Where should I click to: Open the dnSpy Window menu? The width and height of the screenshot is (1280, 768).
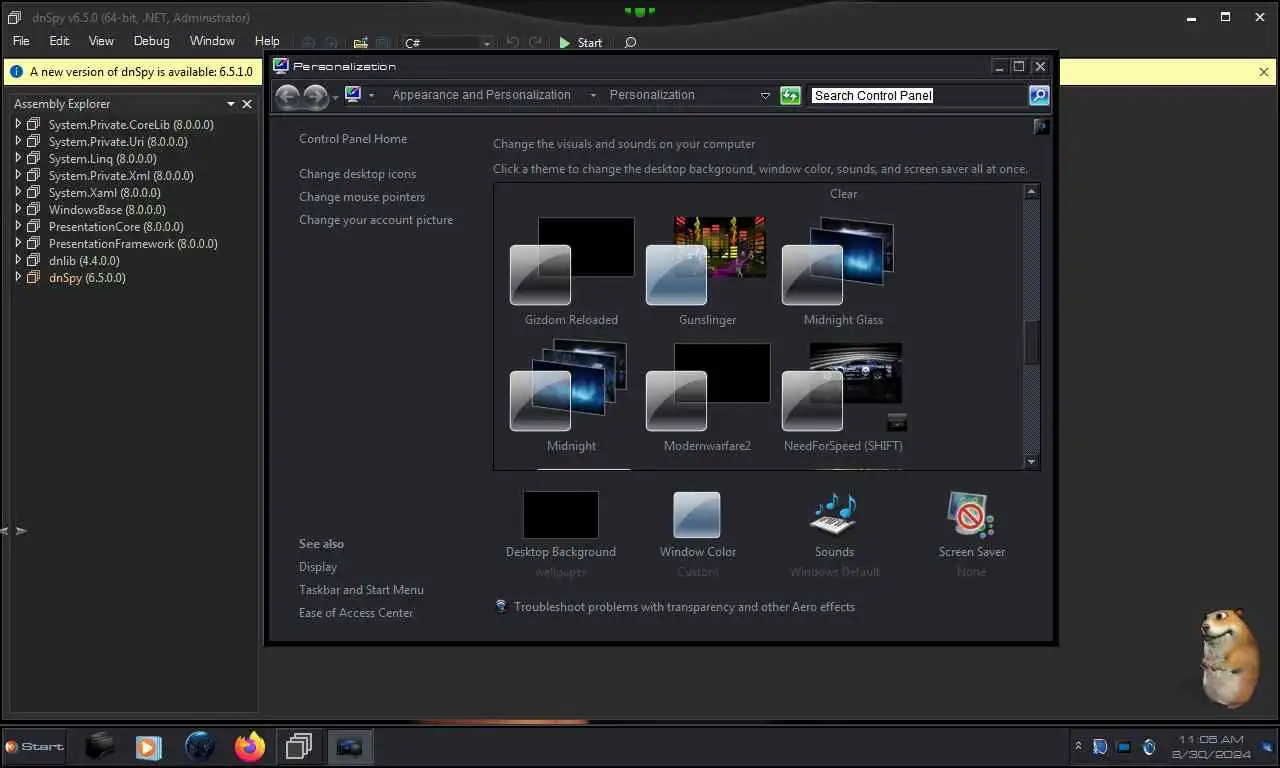coord(212,41)
